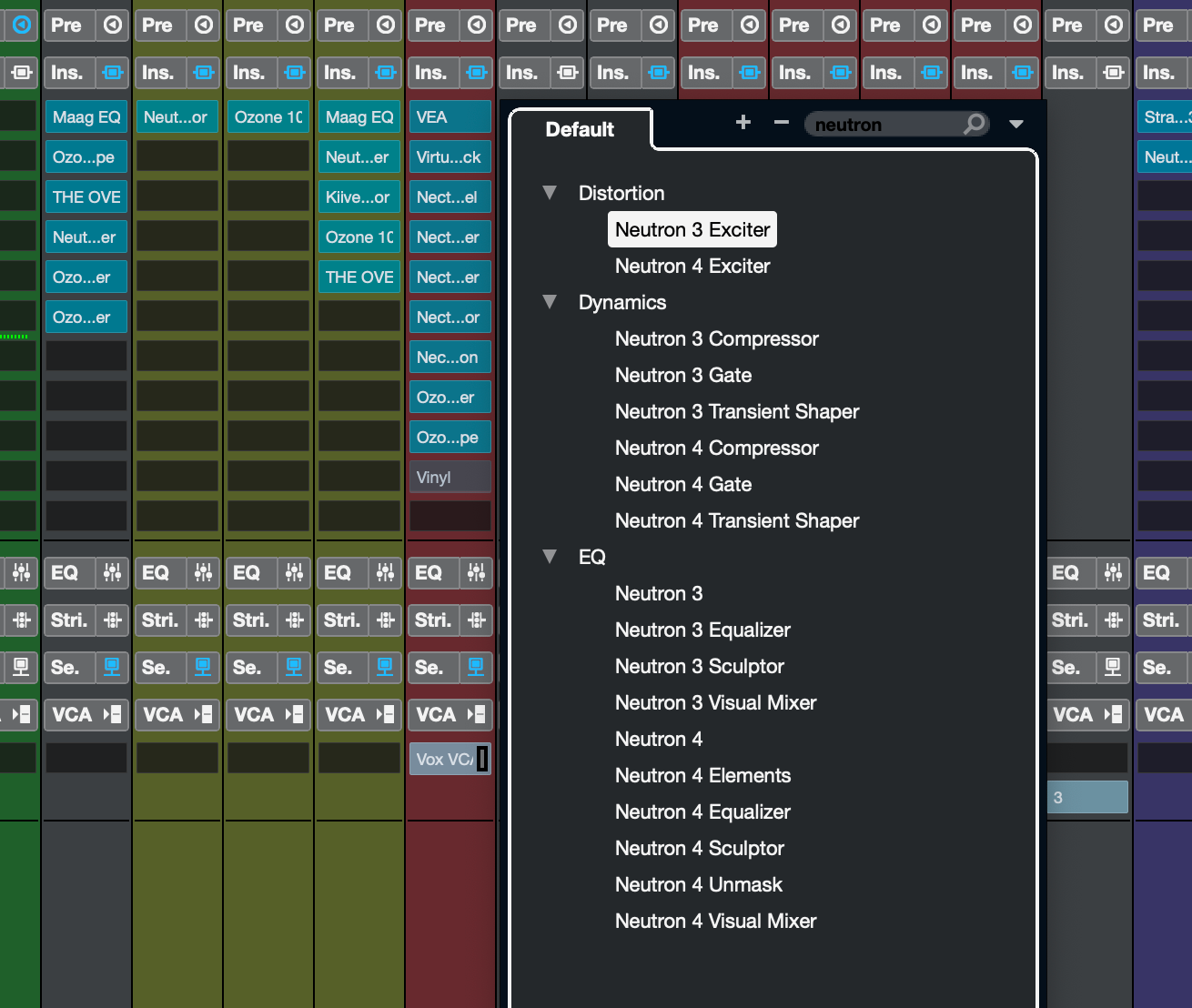The image size is (1192, 1008).
Task: Choose Neutron 3 Sculptor from the list
Action: [x=700, y=666]
